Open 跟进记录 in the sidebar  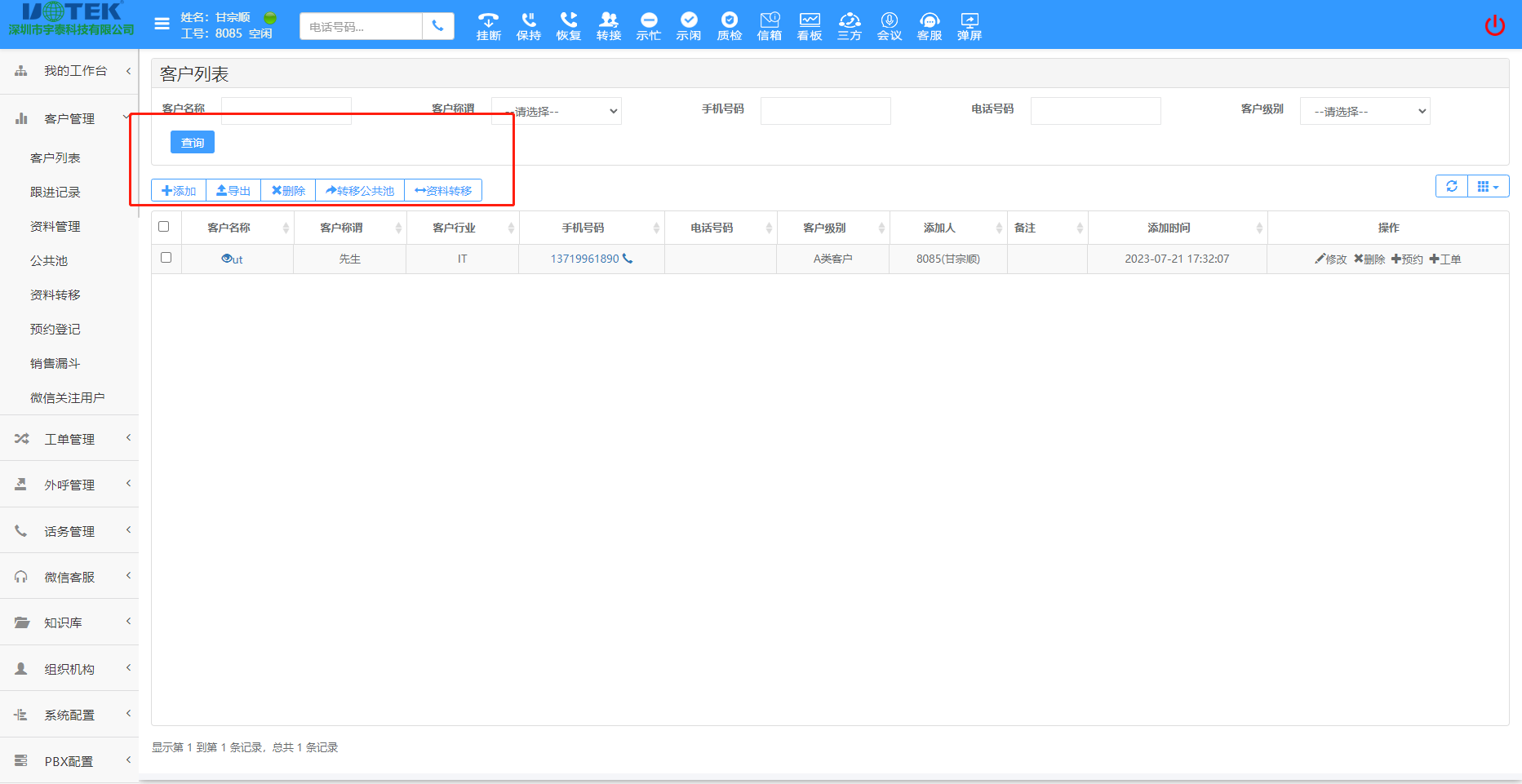coord(55,193)
